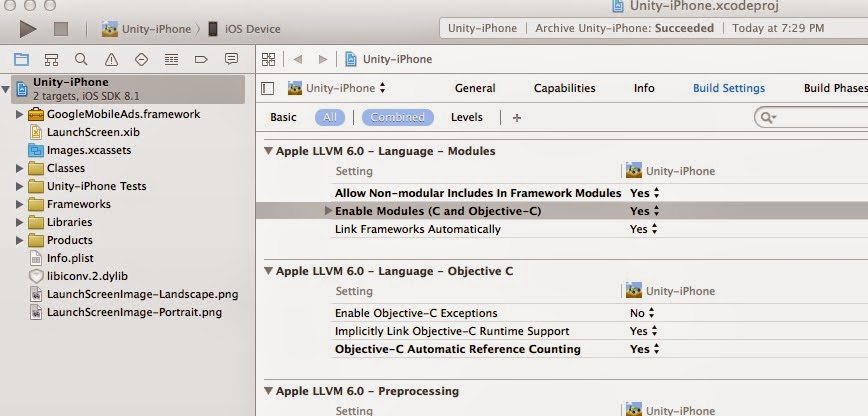Click the libiconv.2.dylib library icon
The width and height of the screenshot is (868, 416).
pos(36,276)
